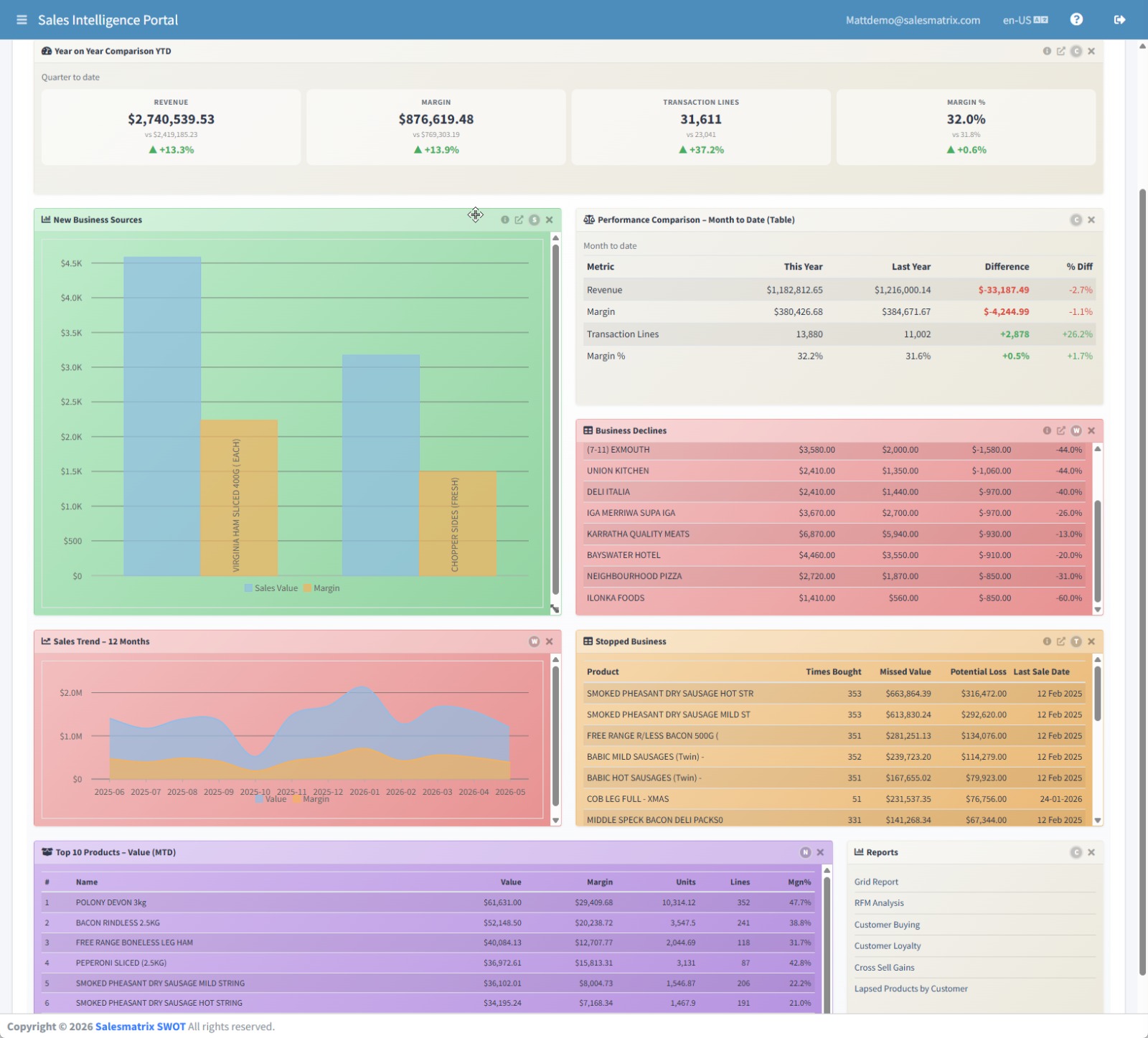Close the Performance Comparison table widget
The image size is (1148, 1038).
1091,220
